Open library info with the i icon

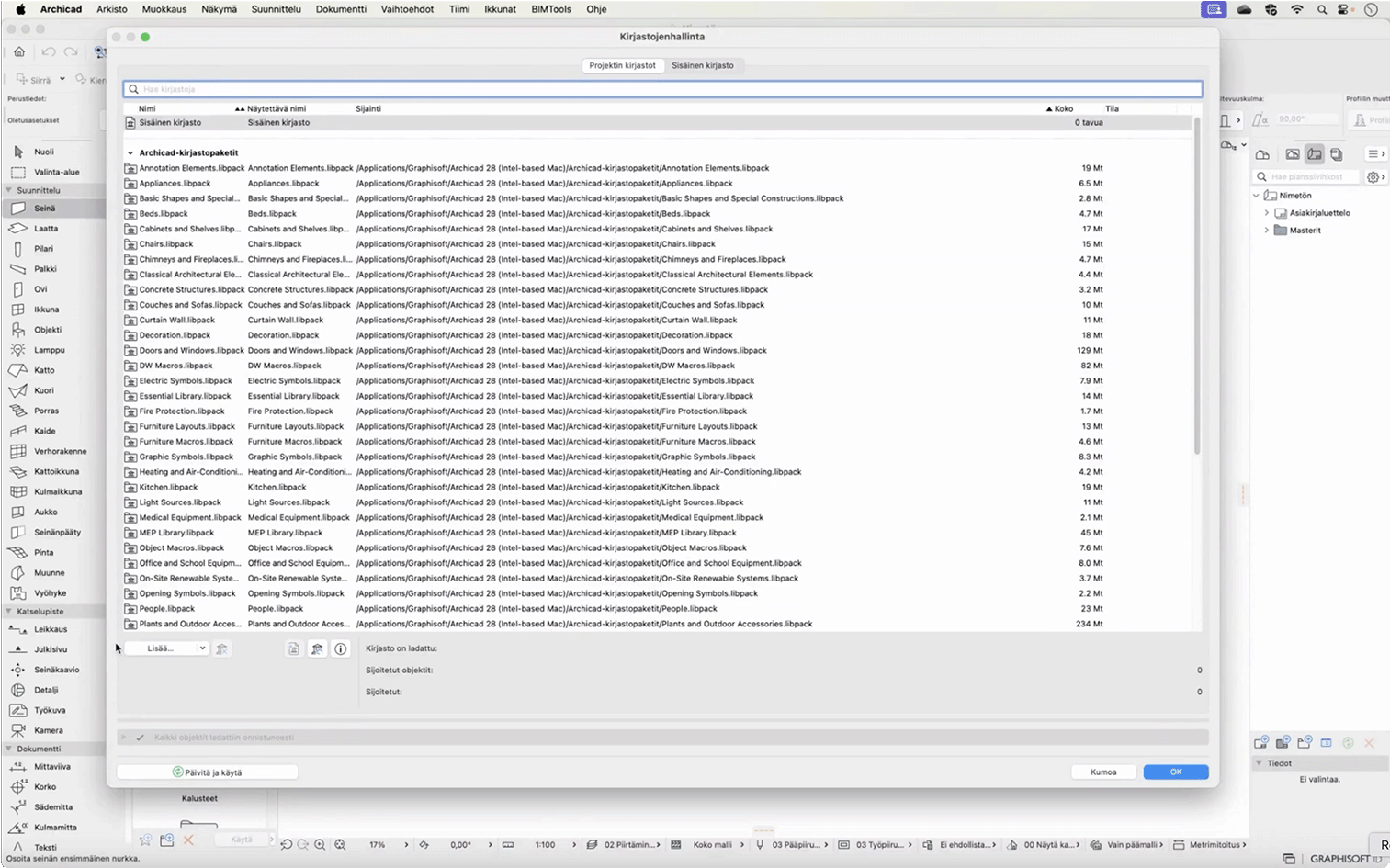[x=341, y=648]
